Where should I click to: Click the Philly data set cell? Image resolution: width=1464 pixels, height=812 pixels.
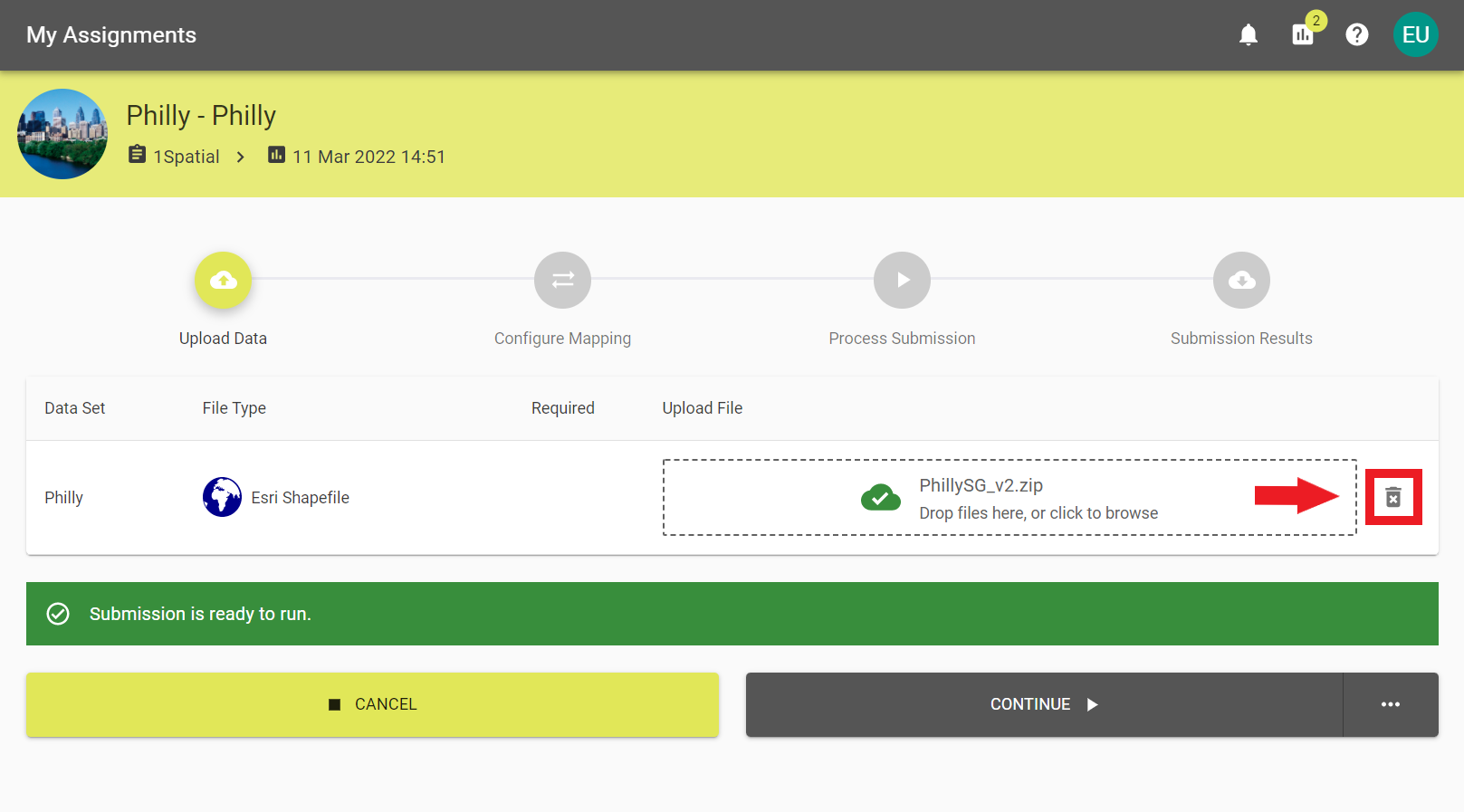[x=63, y=498]
